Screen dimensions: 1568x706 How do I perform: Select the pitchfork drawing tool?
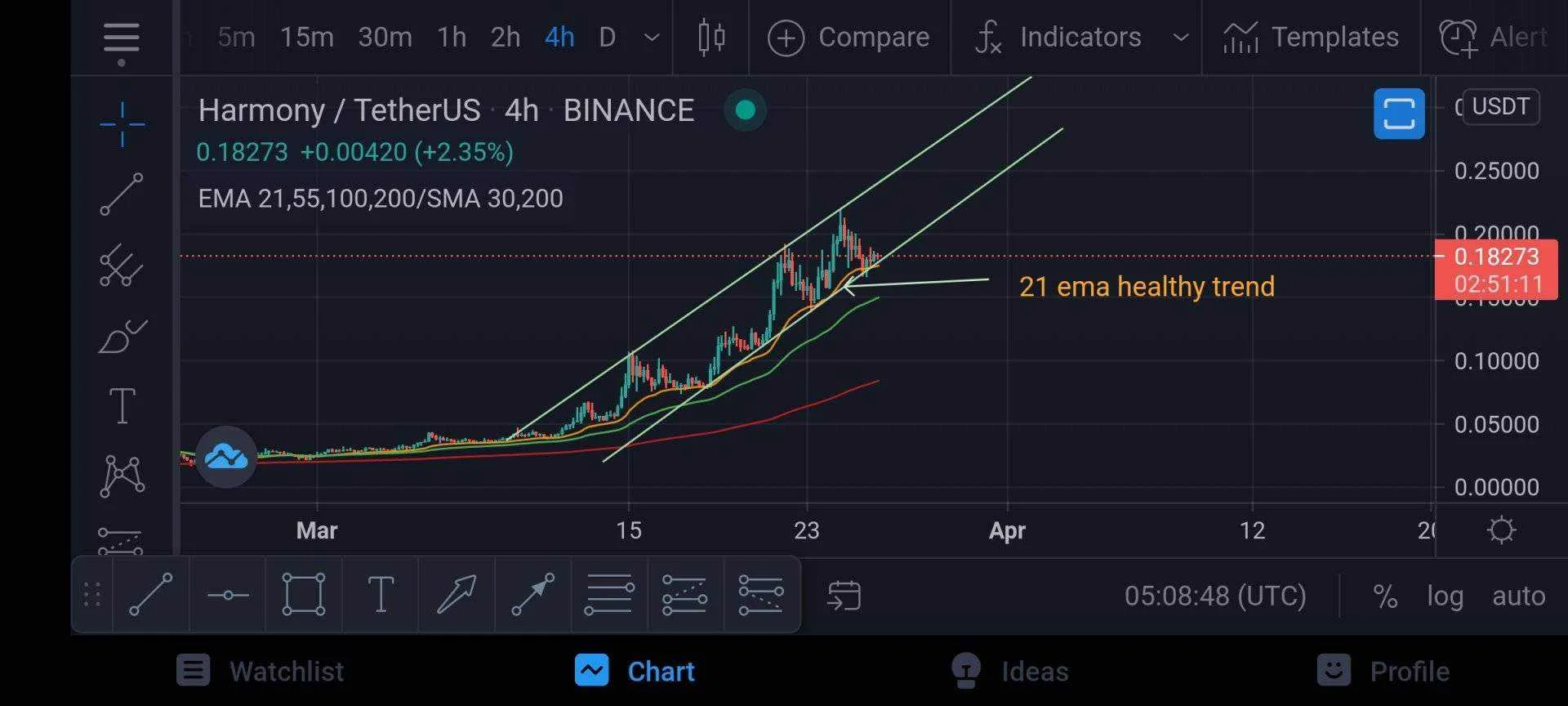click(122, 265)
